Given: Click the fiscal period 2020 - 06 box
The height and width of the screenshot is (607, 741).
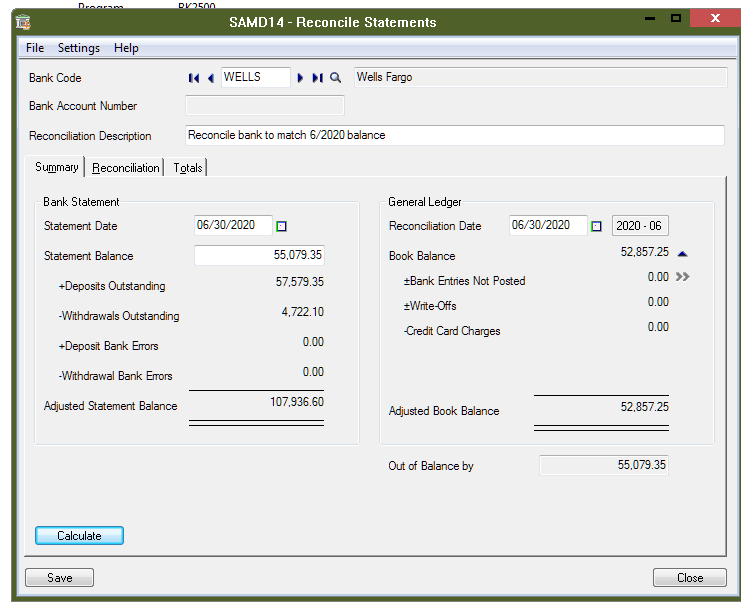Looking at the screenshot, I should click(x=640, y=226).
